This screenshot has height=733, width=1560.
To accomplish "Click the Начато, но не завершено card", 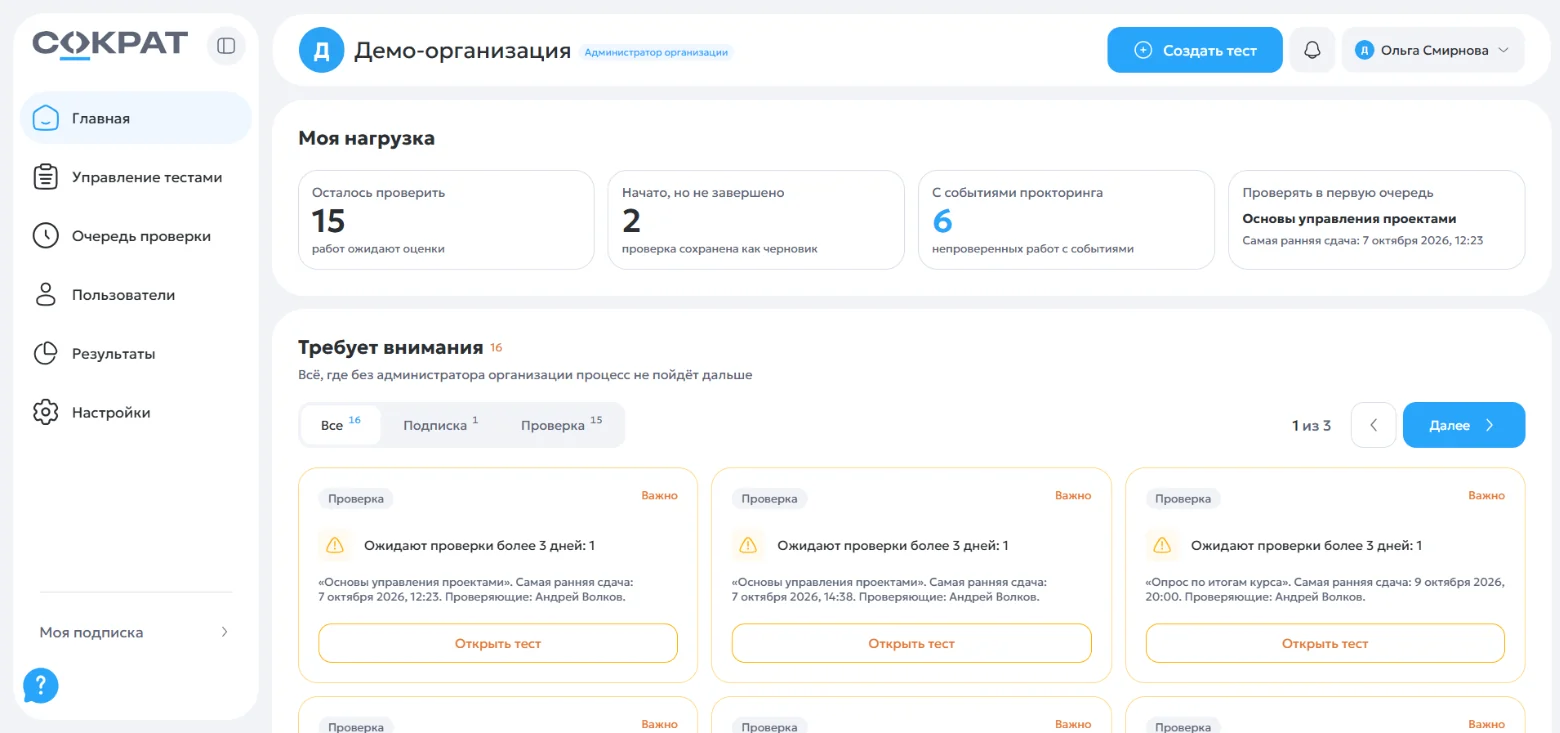I will point(756,220).
